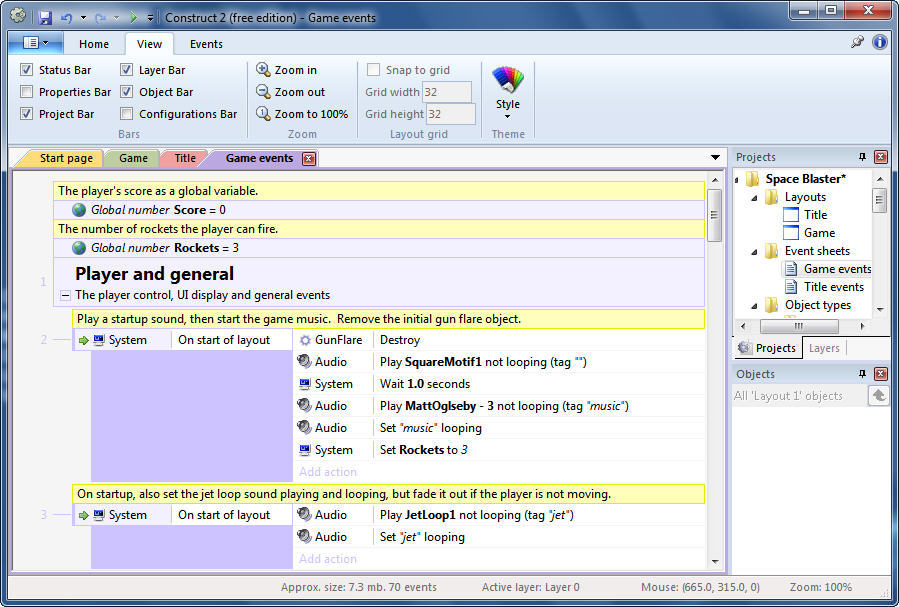
Task: Click the Grid height input field
Action: pos(451,113)
